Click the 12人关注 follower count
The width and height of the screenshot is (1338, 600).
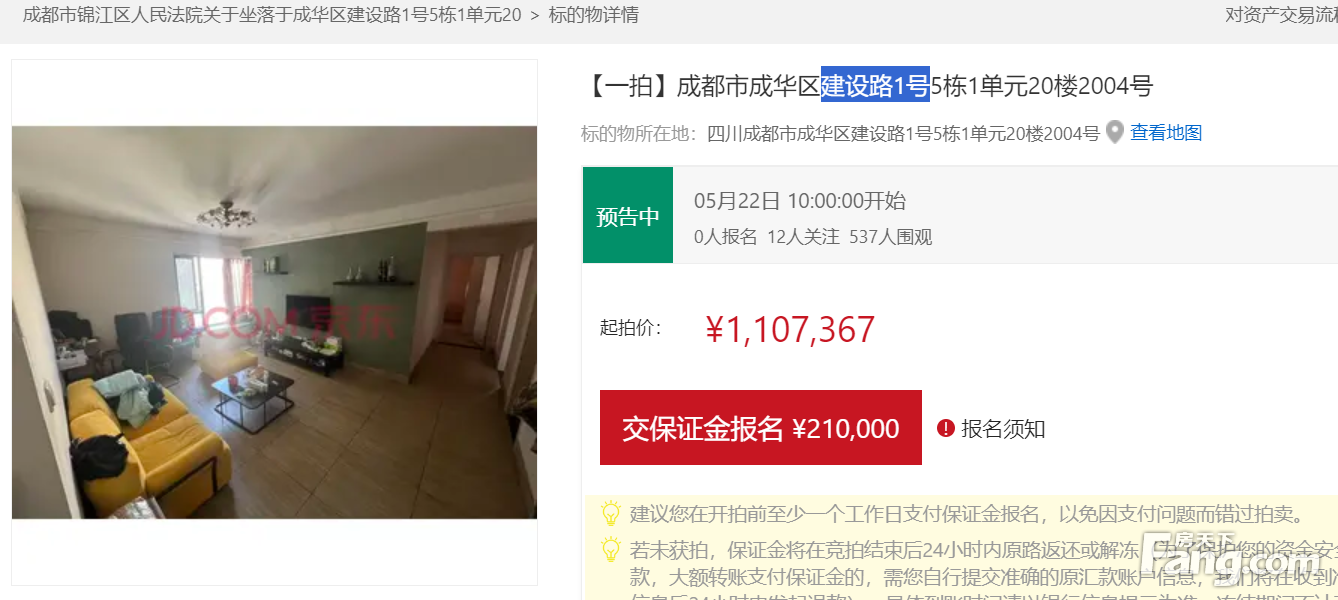803,237
